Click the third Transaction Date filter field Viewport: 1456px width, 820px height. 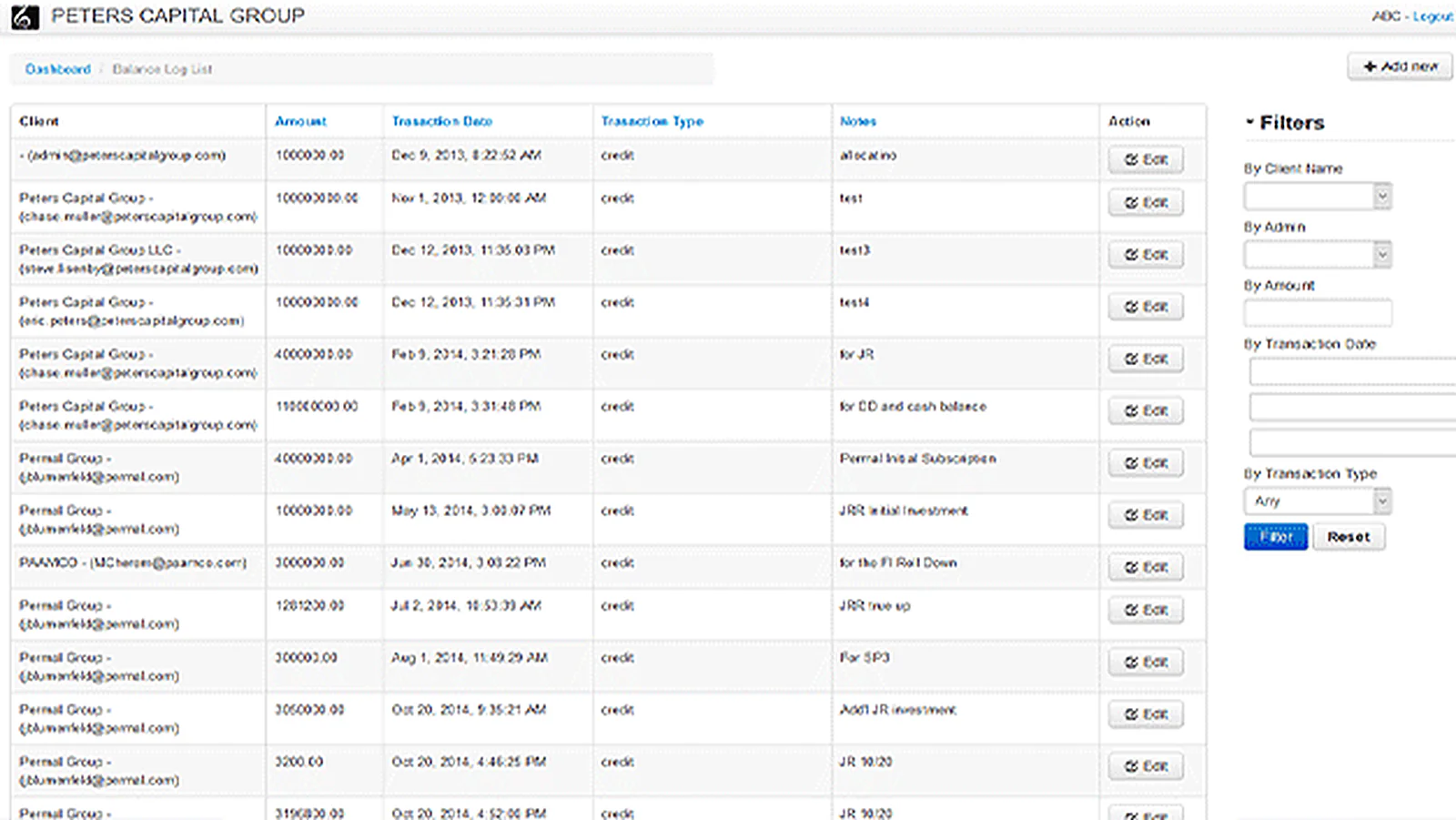point(1352,442)
